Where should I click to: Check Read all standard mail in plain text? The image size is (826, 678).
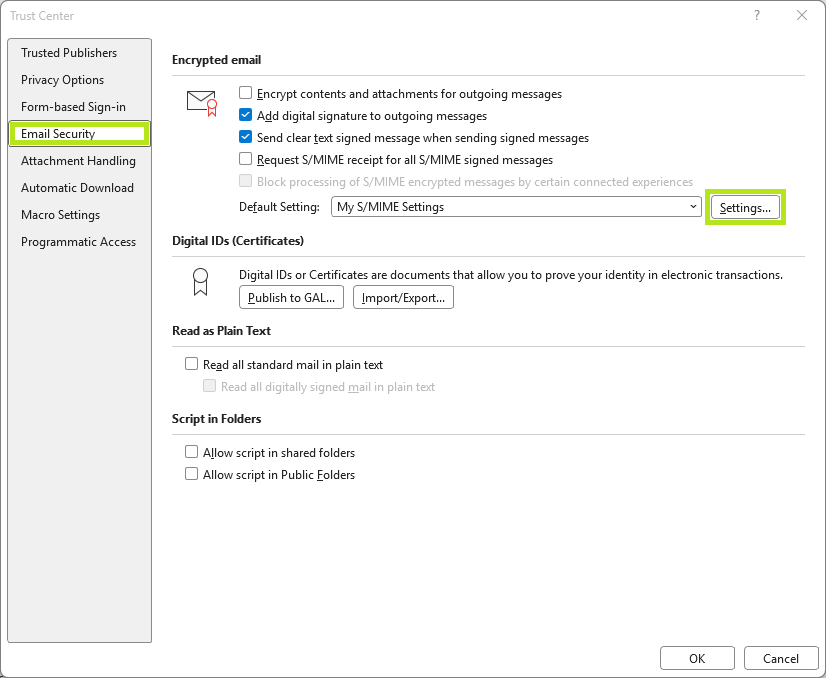pos(192,365)
